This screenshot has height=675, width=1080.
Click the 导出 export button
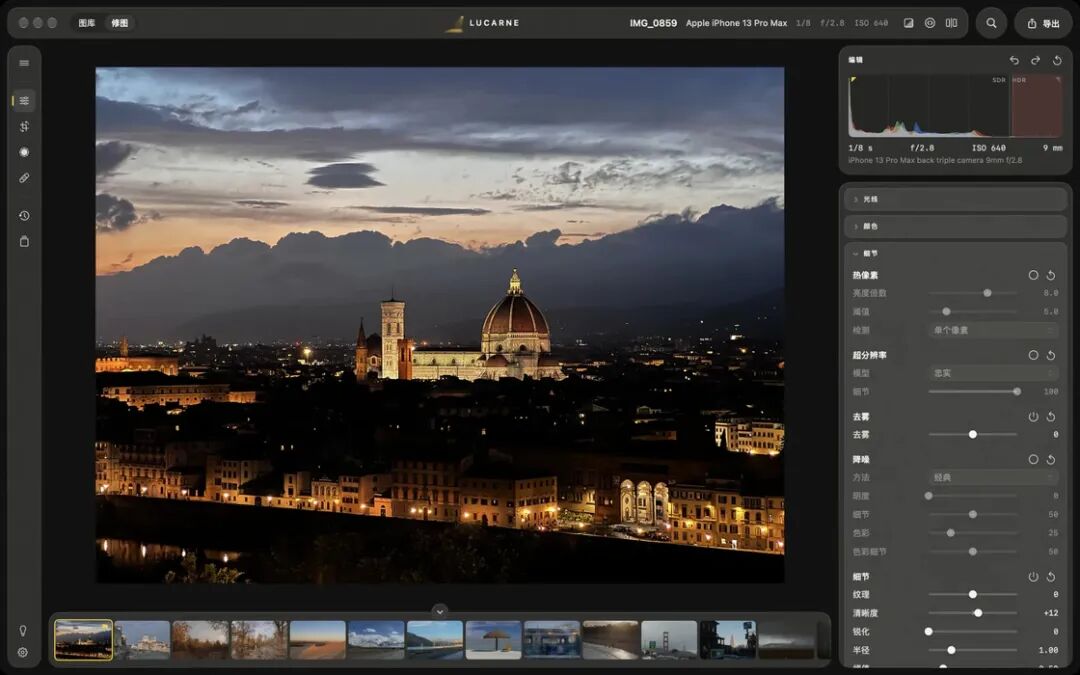(1043, 23)
